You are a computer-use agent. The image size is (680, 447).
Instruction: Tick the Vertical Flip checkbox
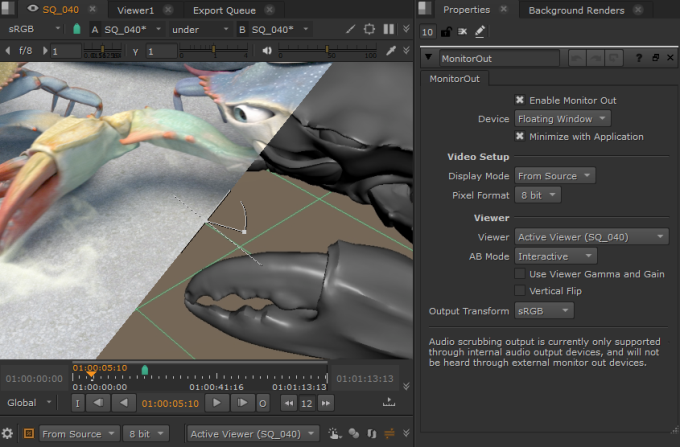[520, 290]
